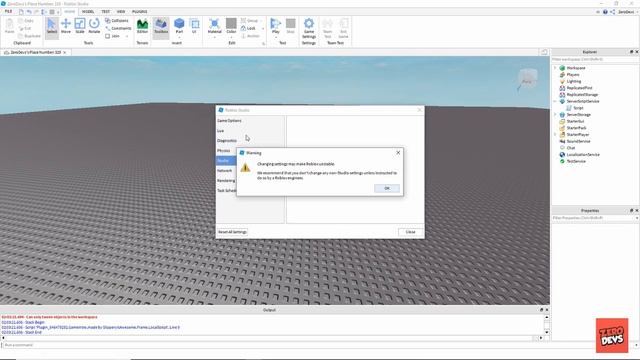640x360 pixels.
Task: Click the Material icon
Action: click(214, 24)
